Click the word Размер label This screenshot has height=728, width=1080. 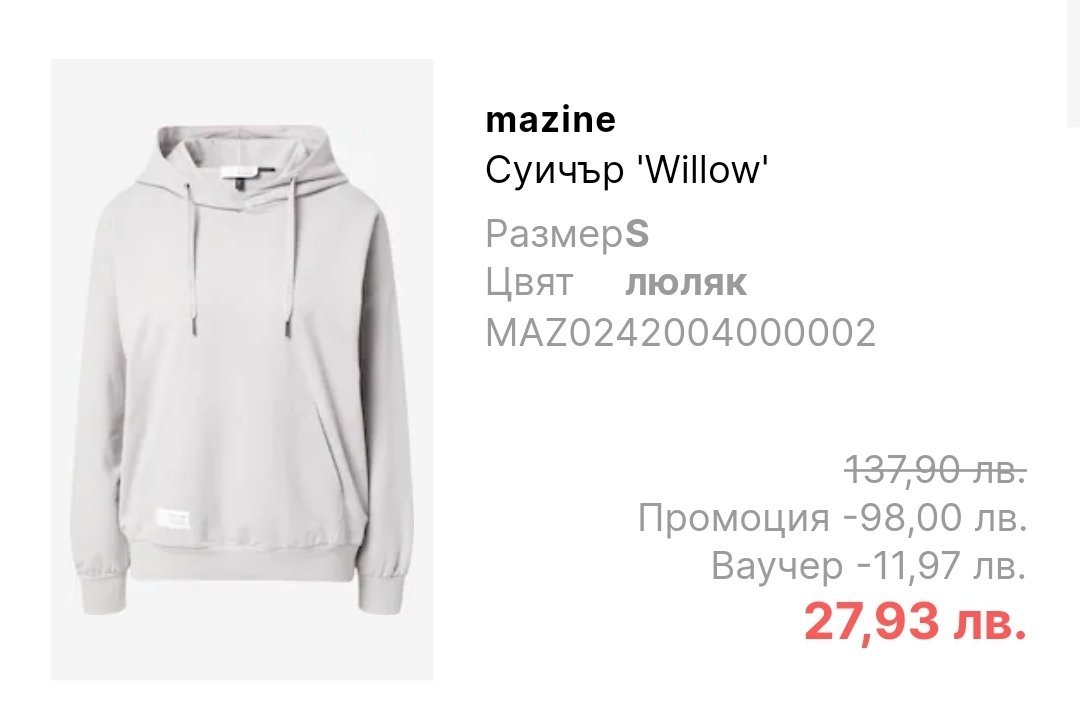tap(554, 235)
